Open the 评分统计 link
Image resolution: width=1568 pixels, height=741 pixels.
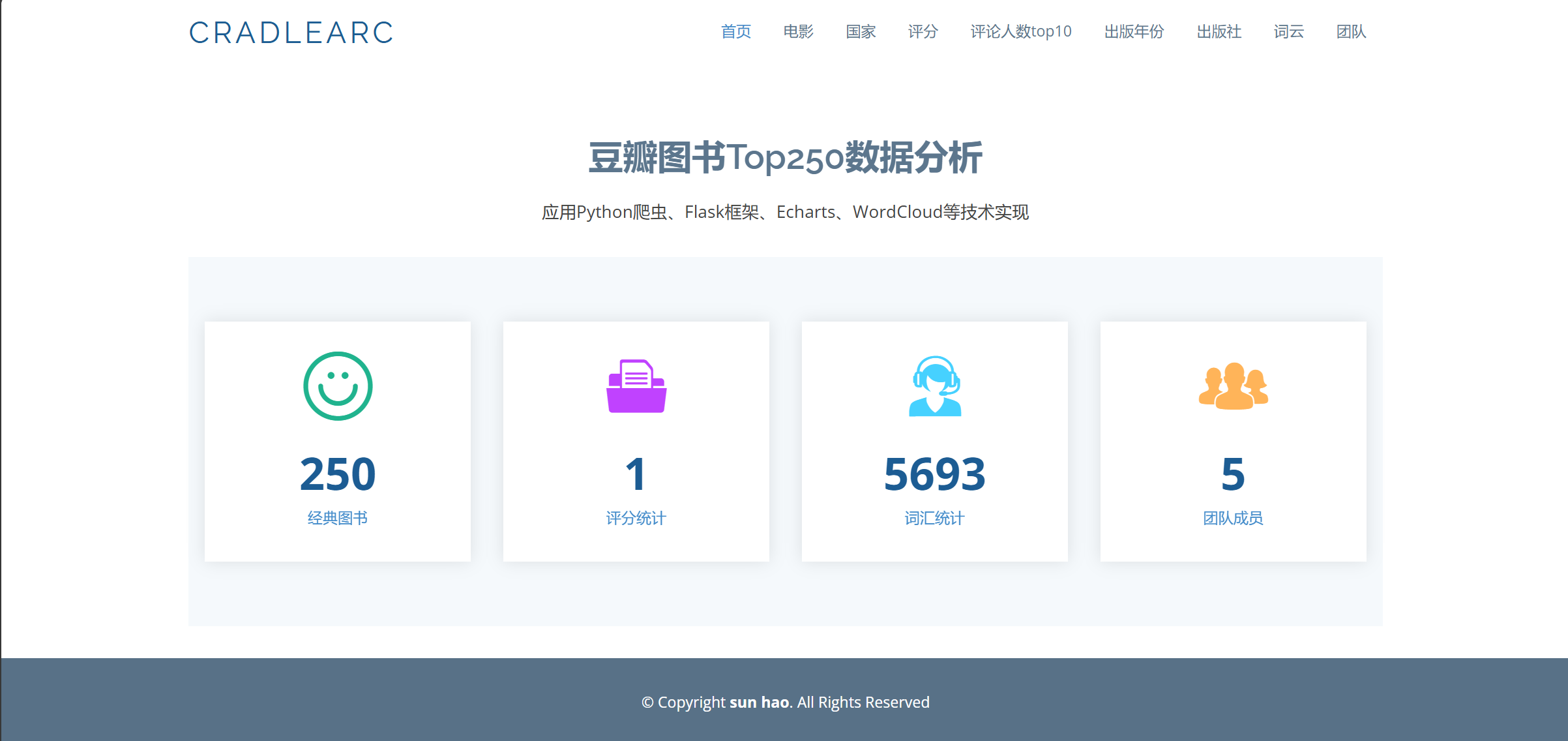coord(636,518)
